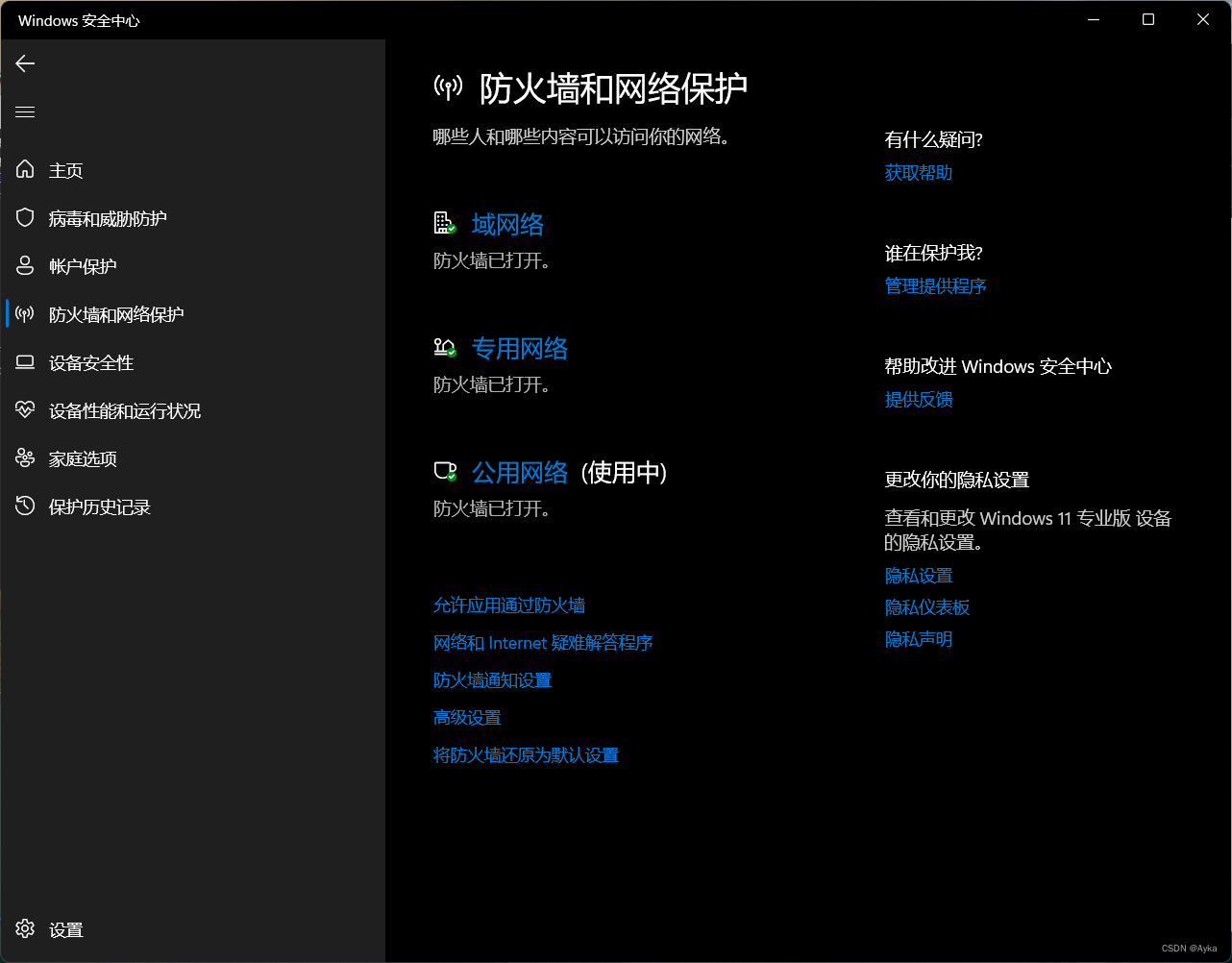
Task: Close the Windows 安全中心 window
Action: [1203, 19]
